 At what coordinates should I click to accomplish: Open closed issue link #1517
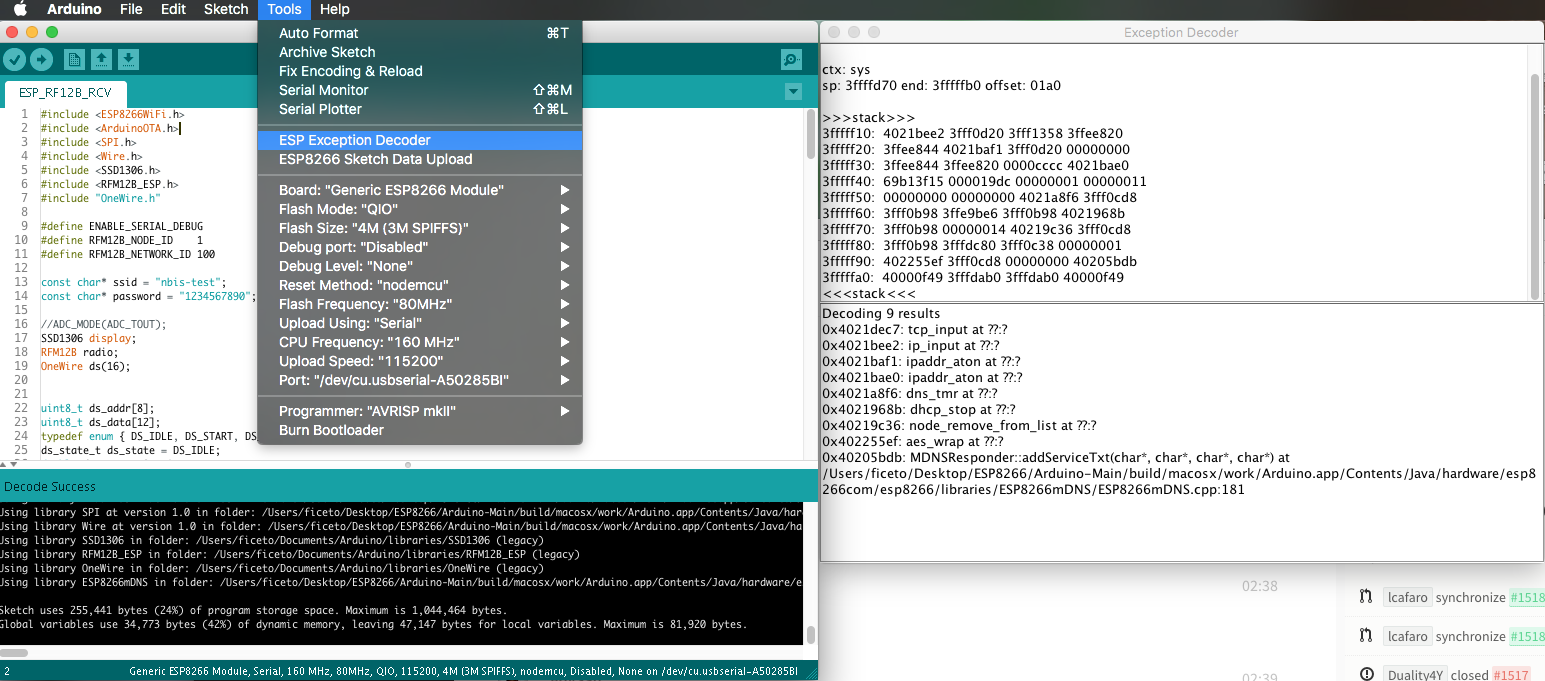(x=1511, y=675)
